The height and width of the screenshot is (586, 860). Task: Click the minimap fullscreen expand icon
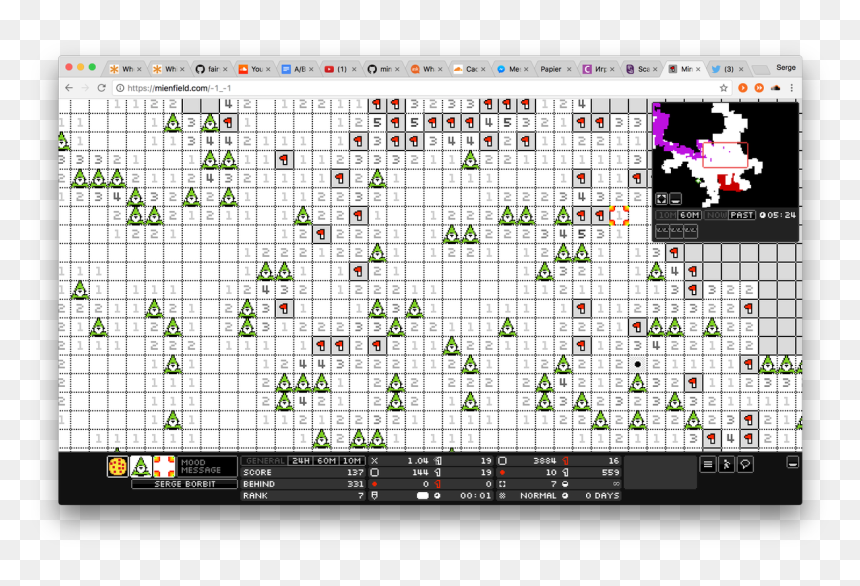pyautogui.click(x=661, y=199)
